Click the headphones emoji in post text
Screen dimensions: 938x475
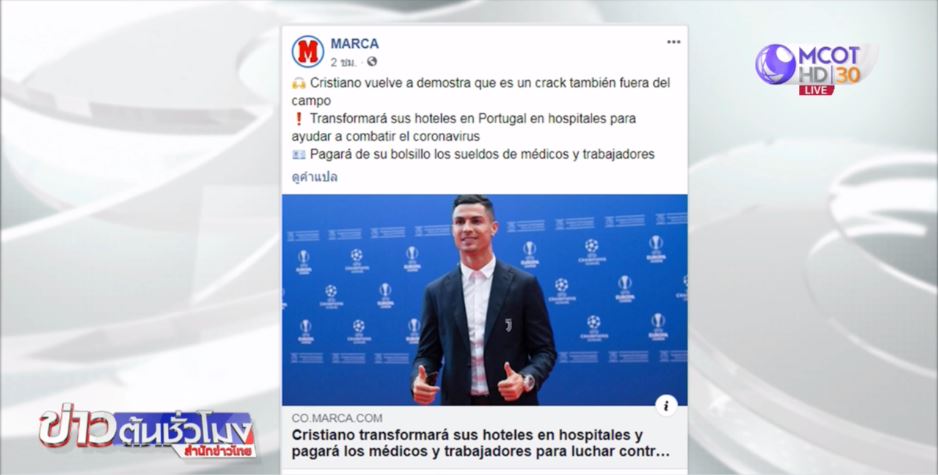pos(299,83)
